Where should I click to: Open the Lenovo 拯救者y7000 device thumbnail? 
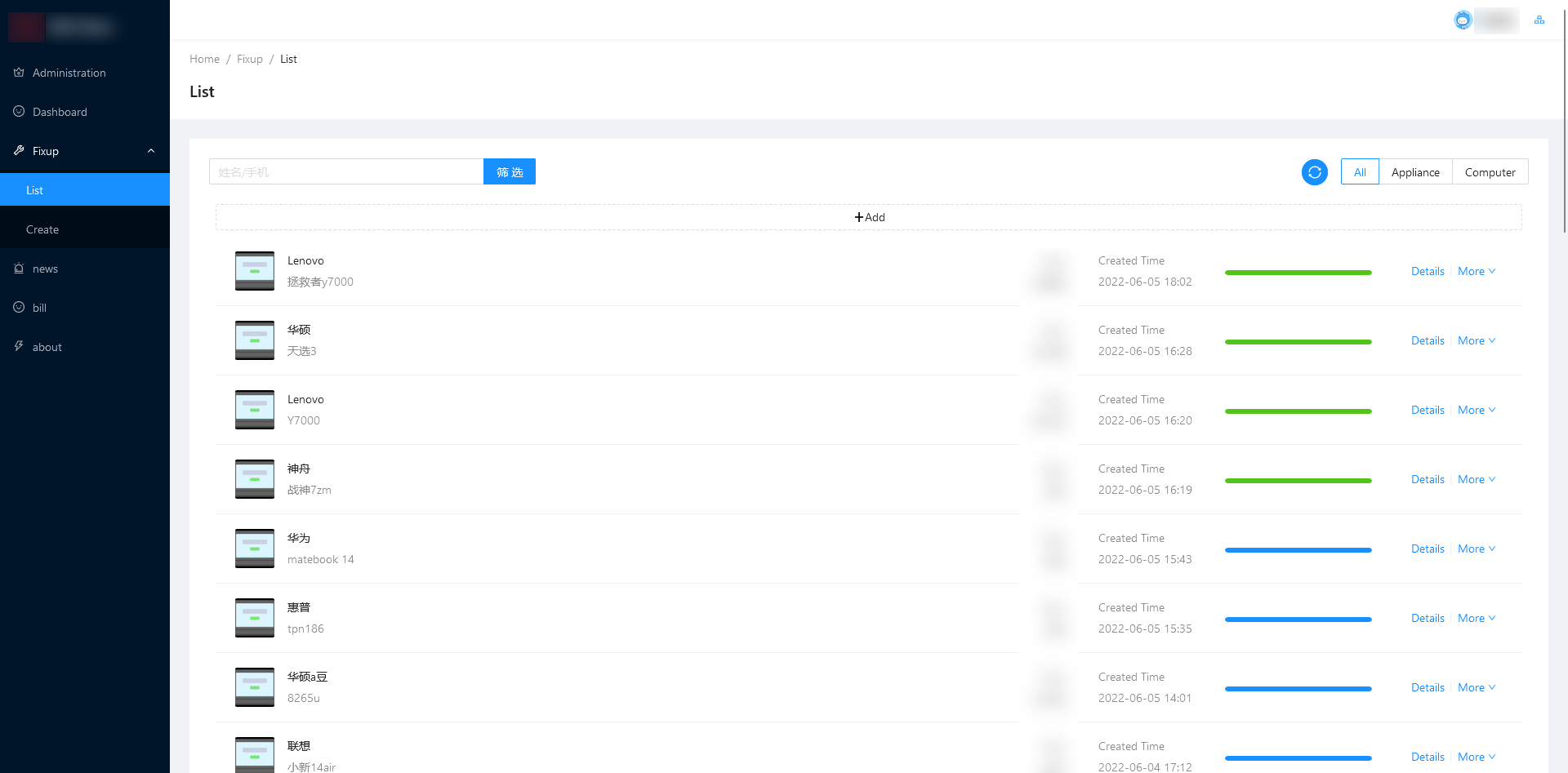point(255,271)
